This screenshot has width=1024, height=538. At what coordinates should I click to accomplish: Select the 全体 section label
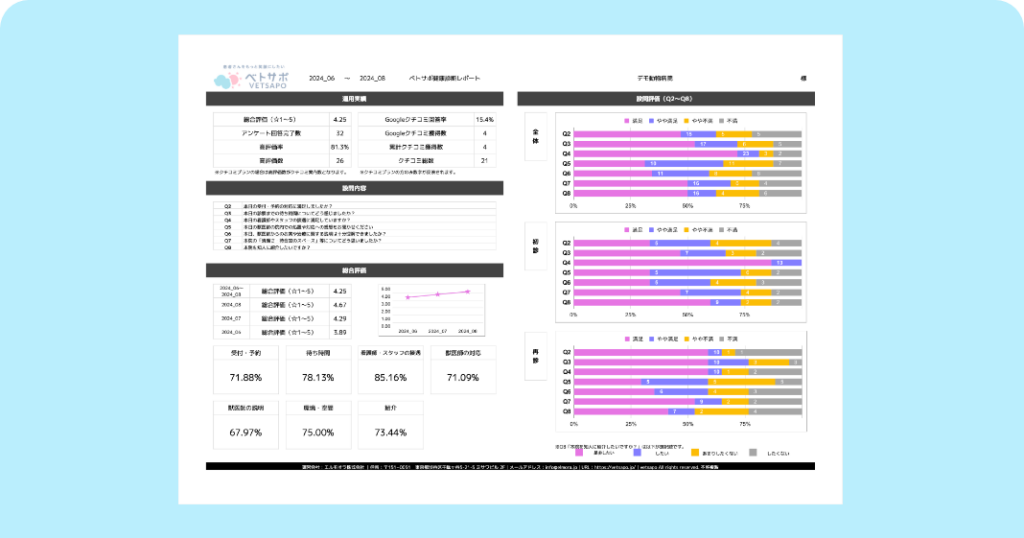pyautogui.click(x=536, y=141)
